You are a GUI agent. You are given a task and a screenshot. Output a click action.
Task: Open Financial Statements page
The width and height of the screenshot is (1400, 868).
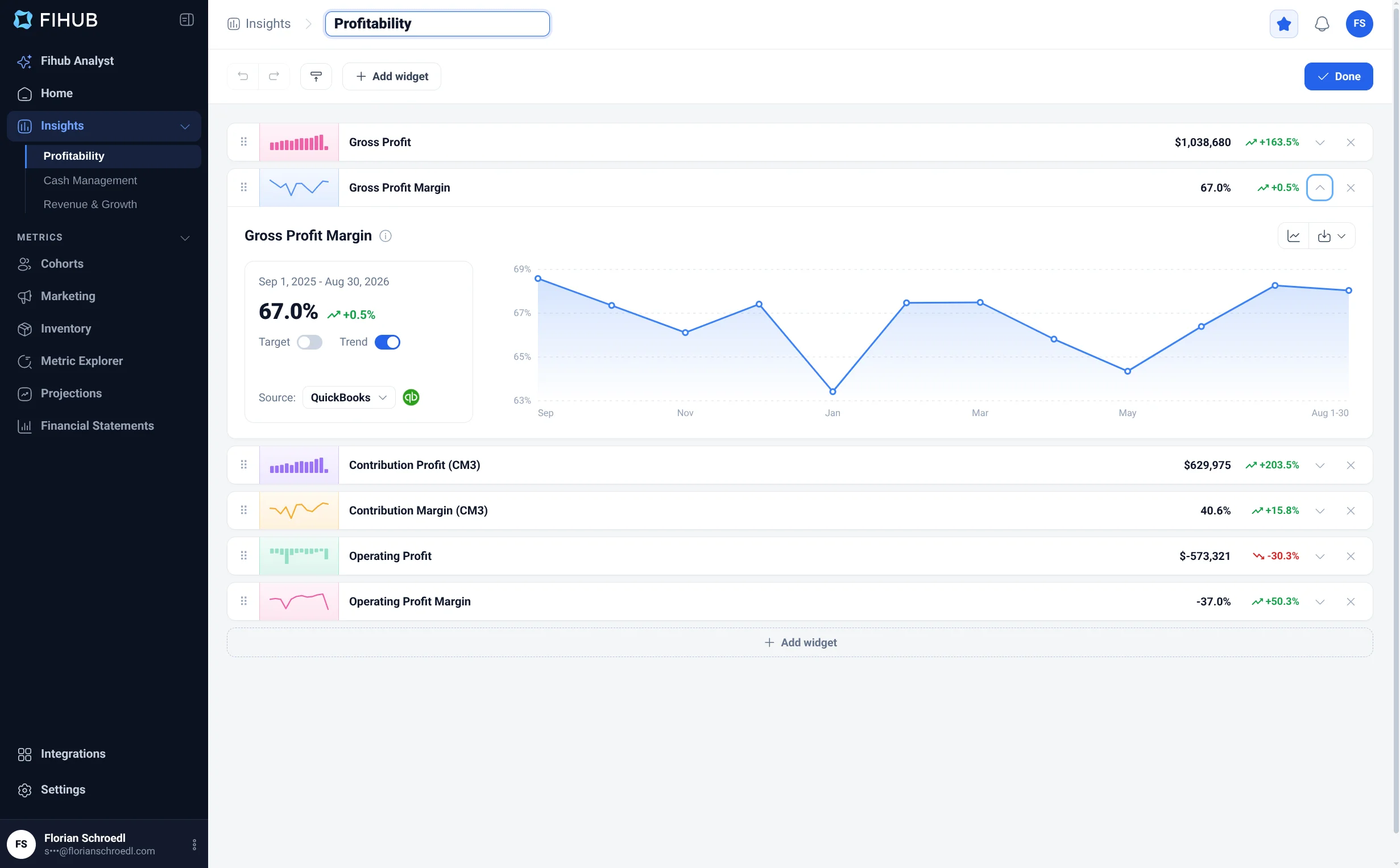pyautogui.click(x=97, y=426)
